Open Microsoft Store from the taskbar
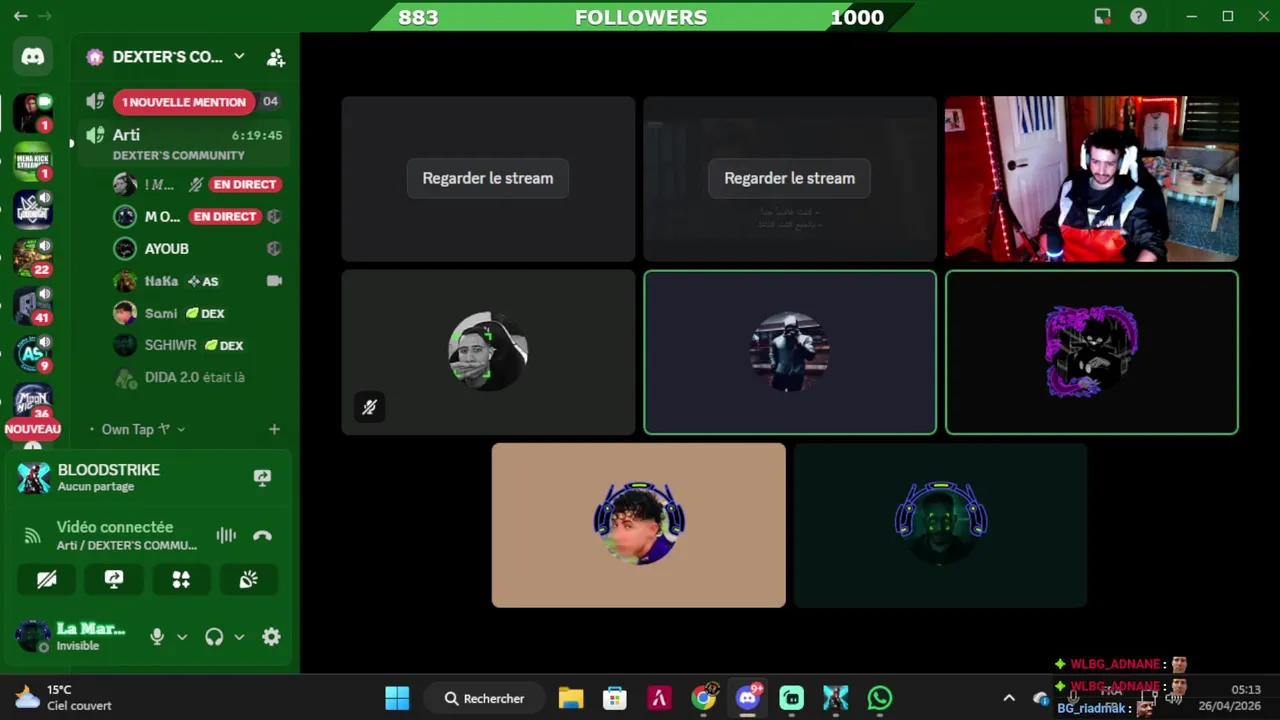 click(x=615, y=698)
